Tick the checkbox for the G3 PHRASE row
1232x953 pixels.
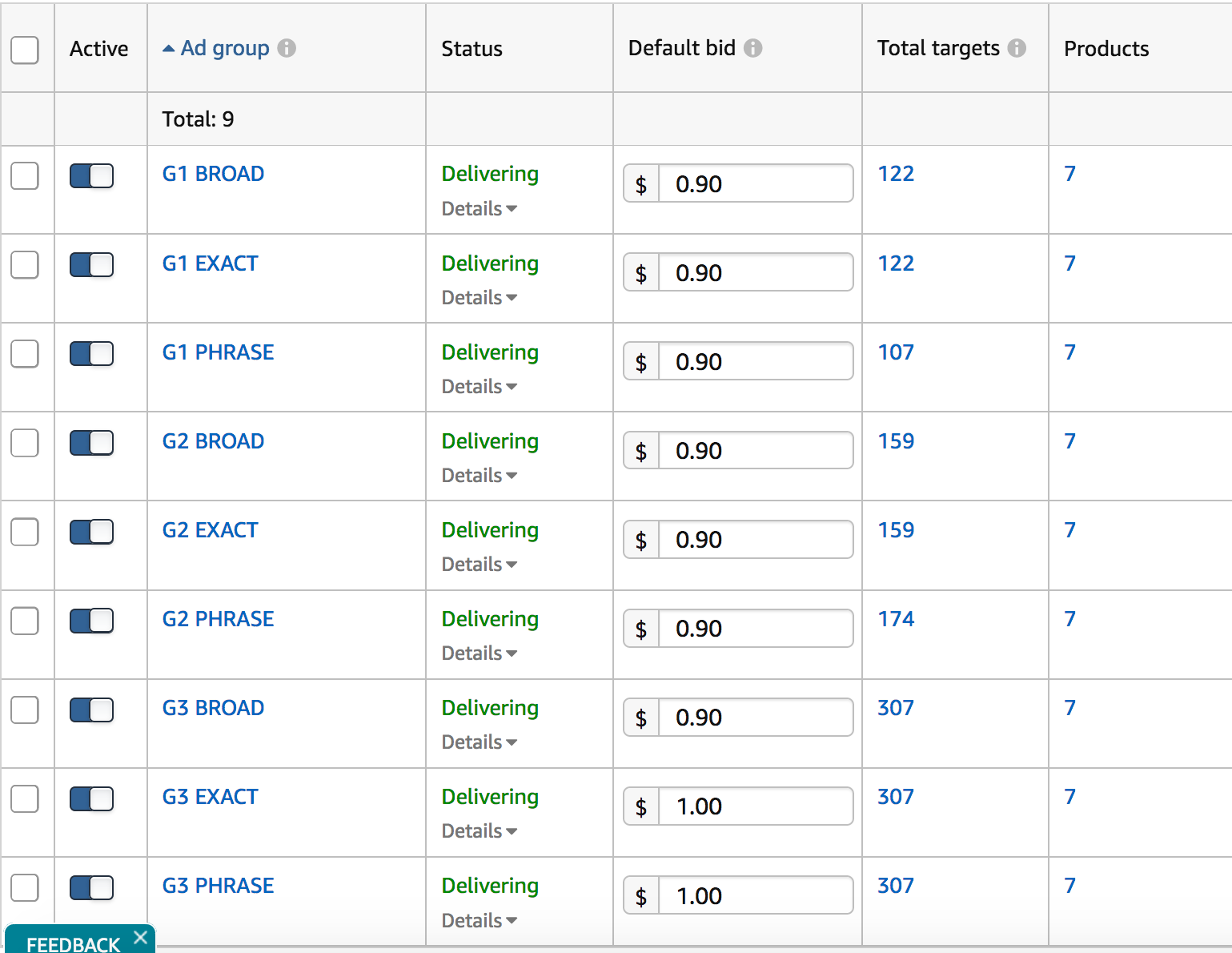click(25, 887)
